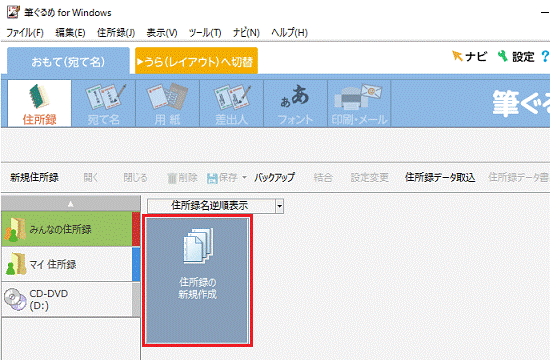The height and width of the screenshot is (360, 550).
Task: Open the 住所録 address book toolbar icon
Action: coord(39,103)
